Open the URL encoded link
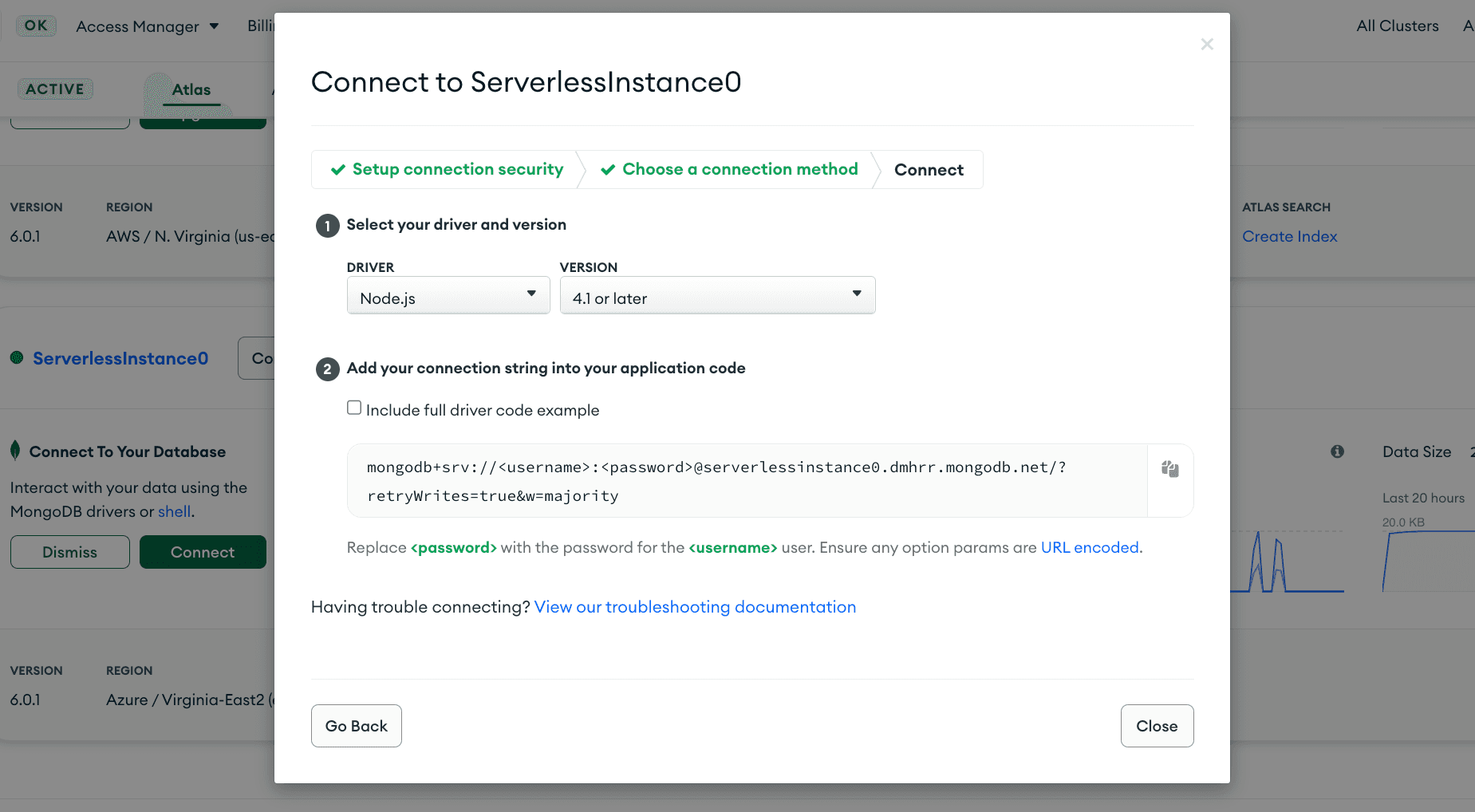The width and height of the screenshot is (1475, 812). [x=1090, y=548]
